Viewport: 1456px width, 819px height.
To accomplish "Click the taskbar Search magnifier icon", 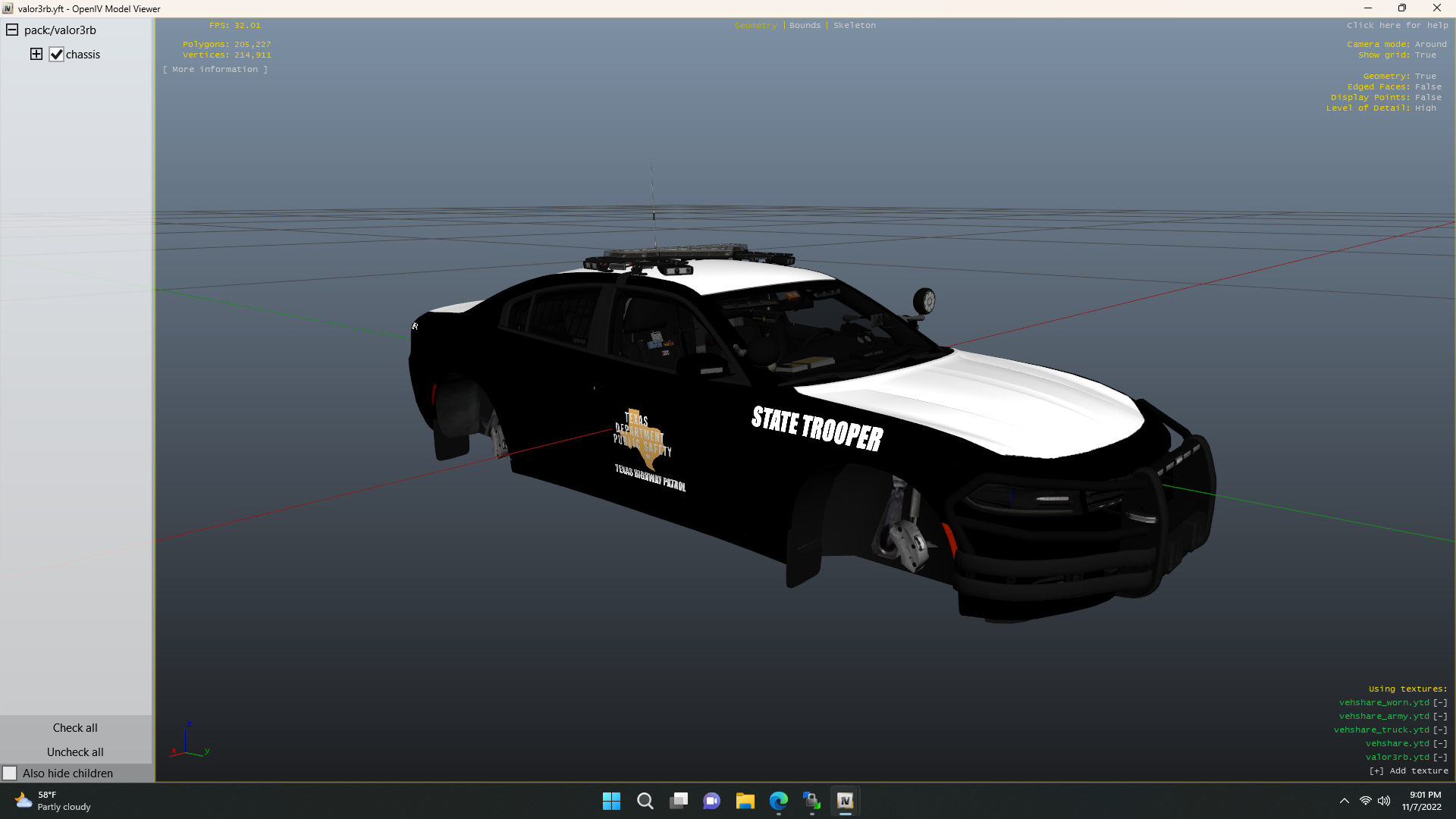I will 645,801.
